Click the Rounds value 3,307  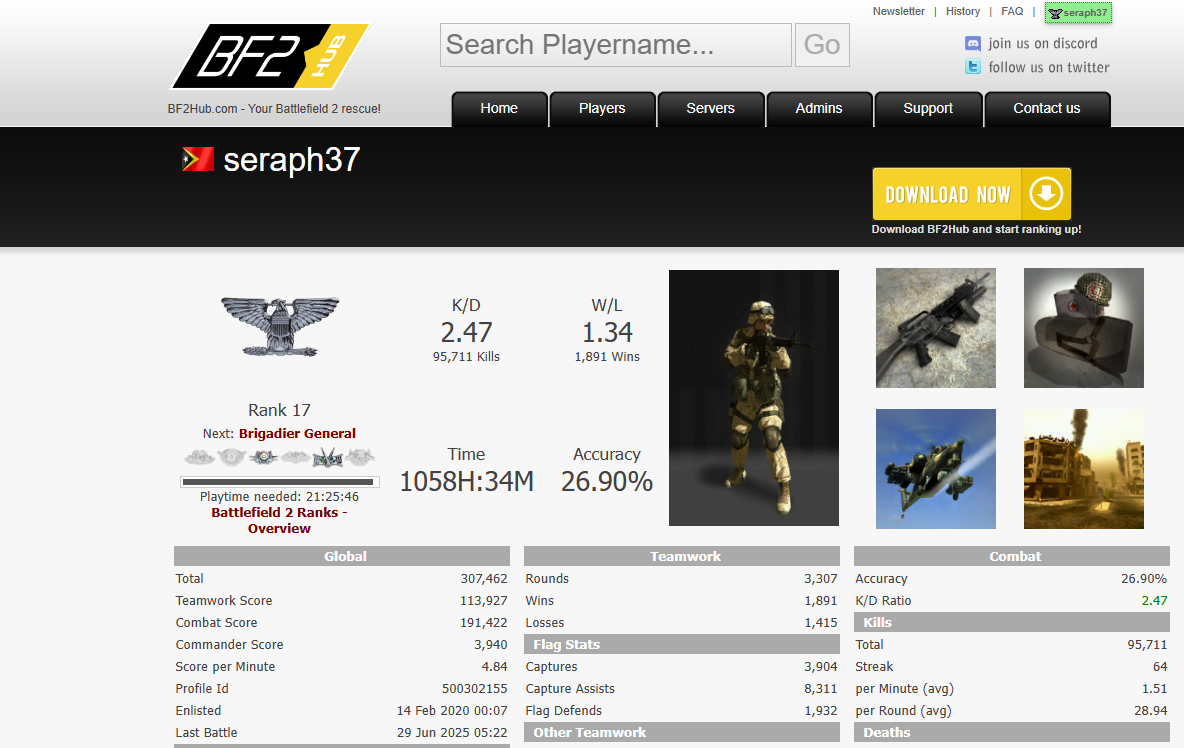[821, 579]
